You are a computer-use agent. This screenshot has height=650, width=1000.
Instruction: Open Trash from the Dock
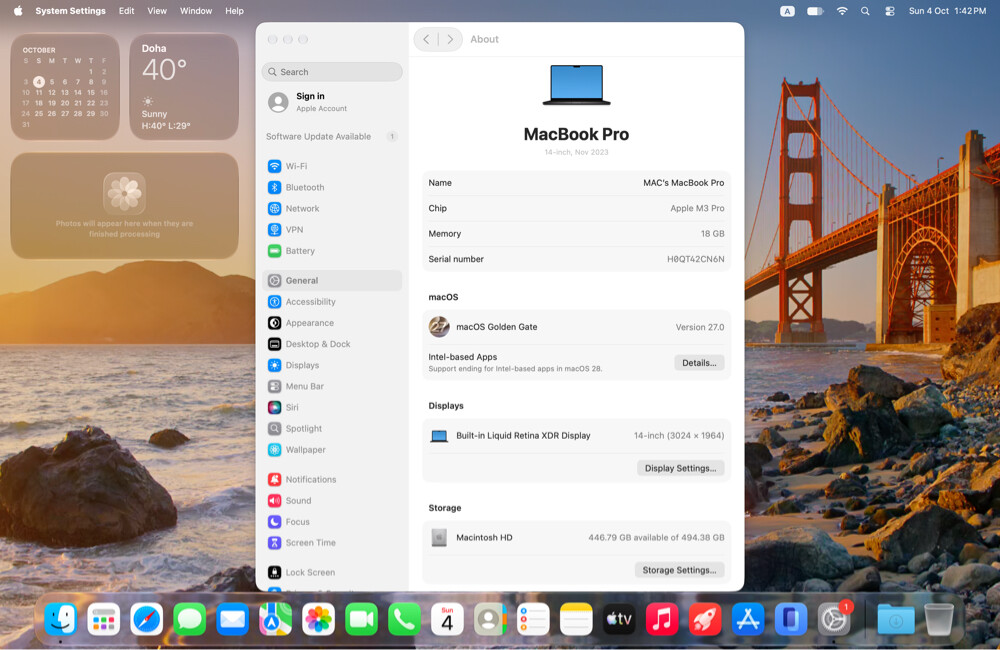(939, 619)
